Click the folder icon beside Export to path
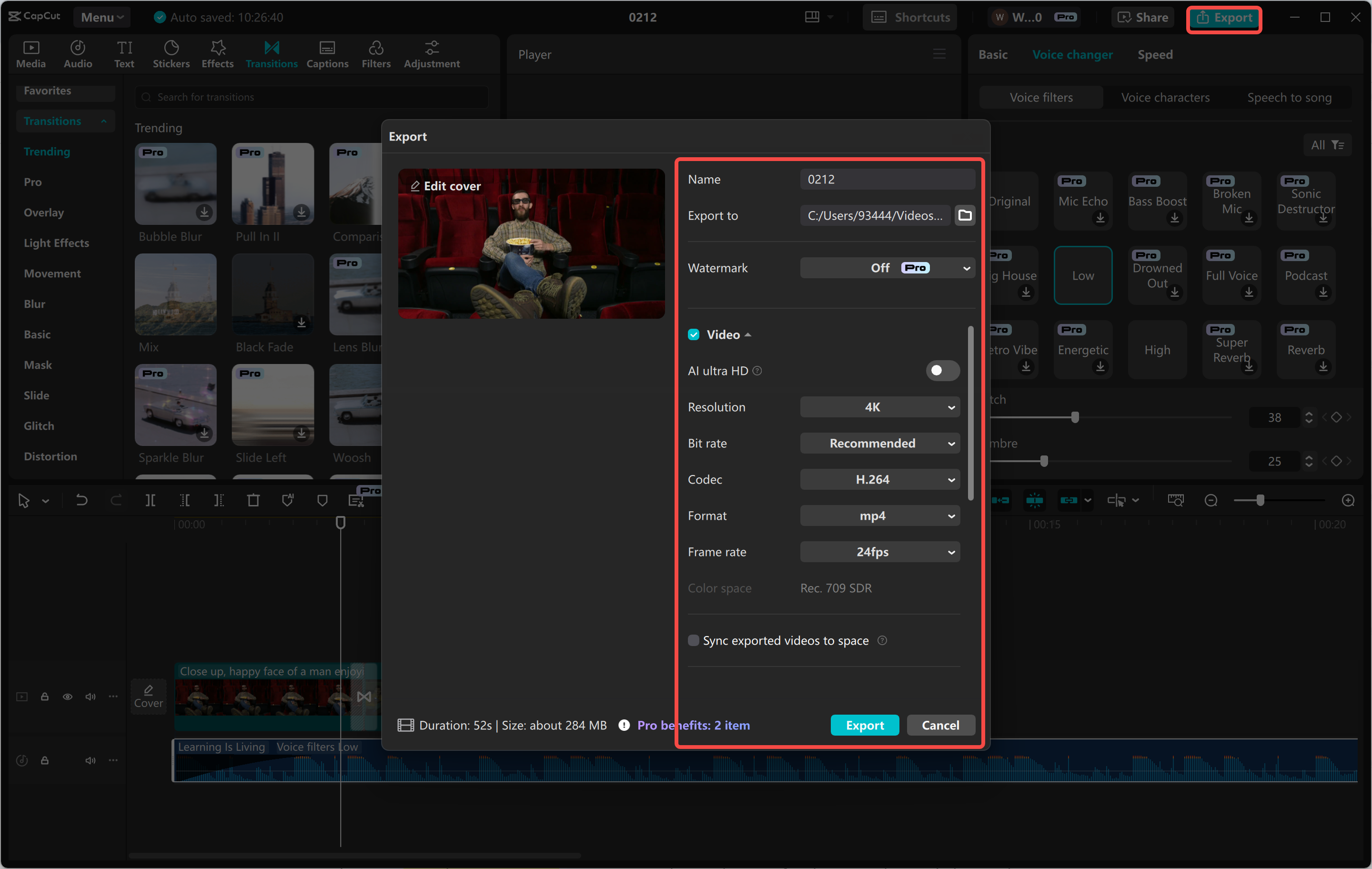Image resolution: width=1372 pixels, height=869 pixels. [x=965, y=215]
